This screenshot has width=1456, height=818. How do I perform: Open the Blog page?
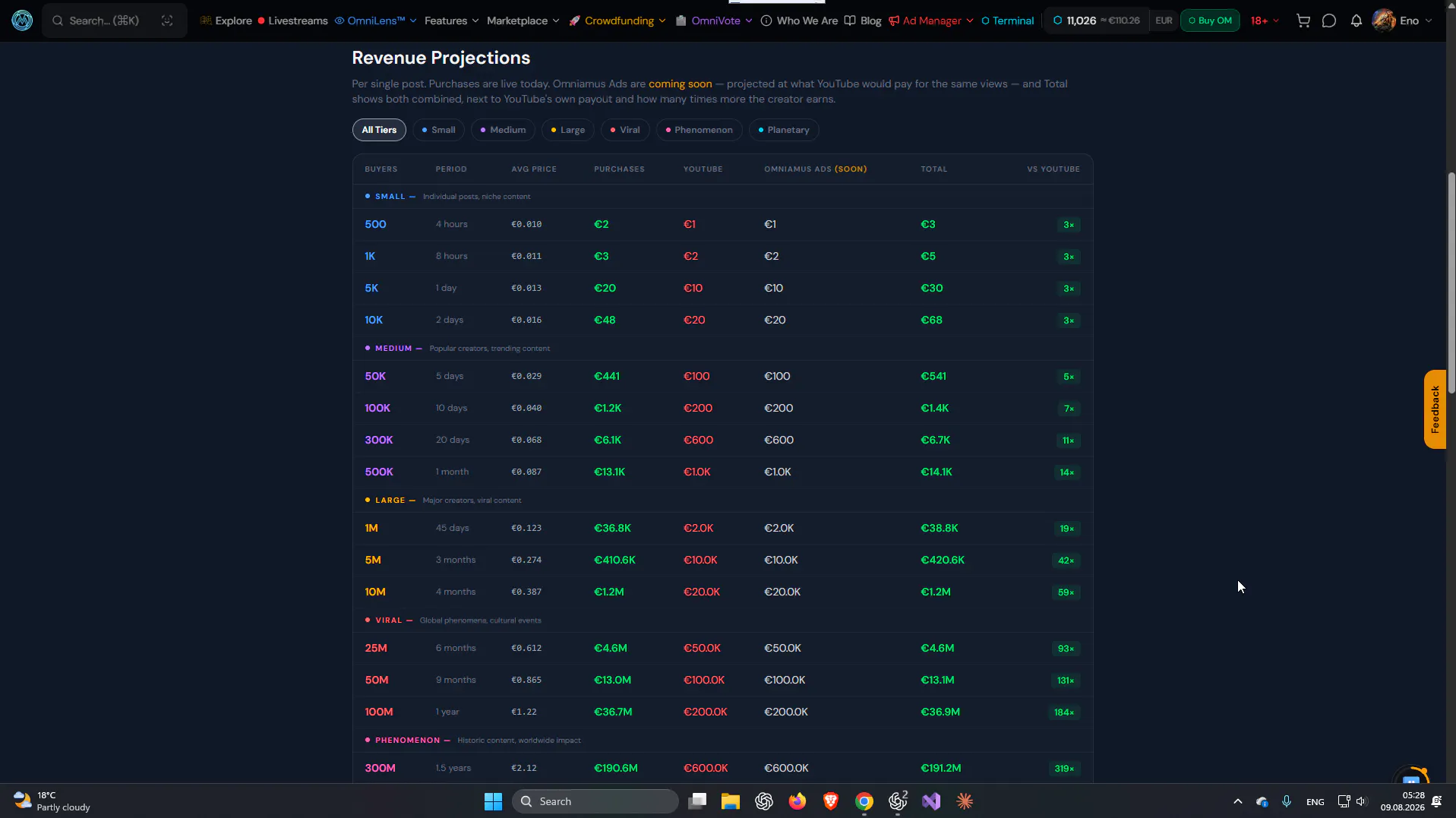[x=863, y=21]
